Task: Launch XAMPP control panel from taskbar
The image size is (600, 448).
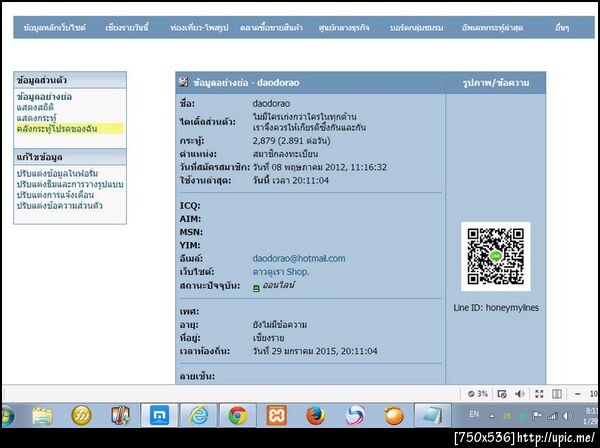Action: [x=277, y=415]
